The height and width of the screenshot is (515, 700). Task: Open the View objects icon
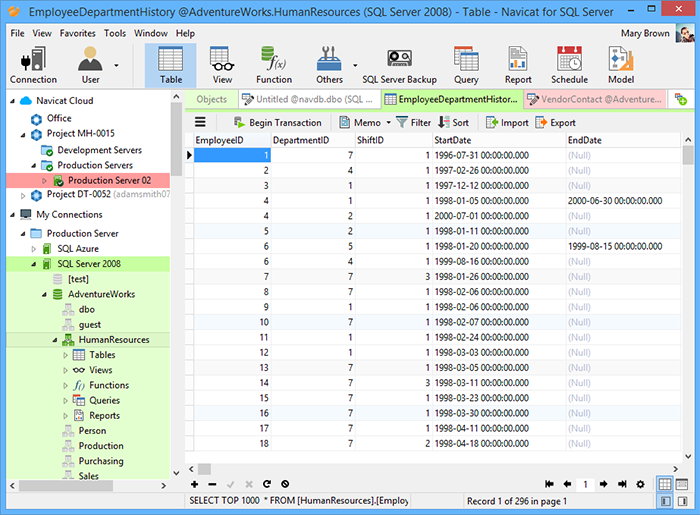(x=222, y=66)
